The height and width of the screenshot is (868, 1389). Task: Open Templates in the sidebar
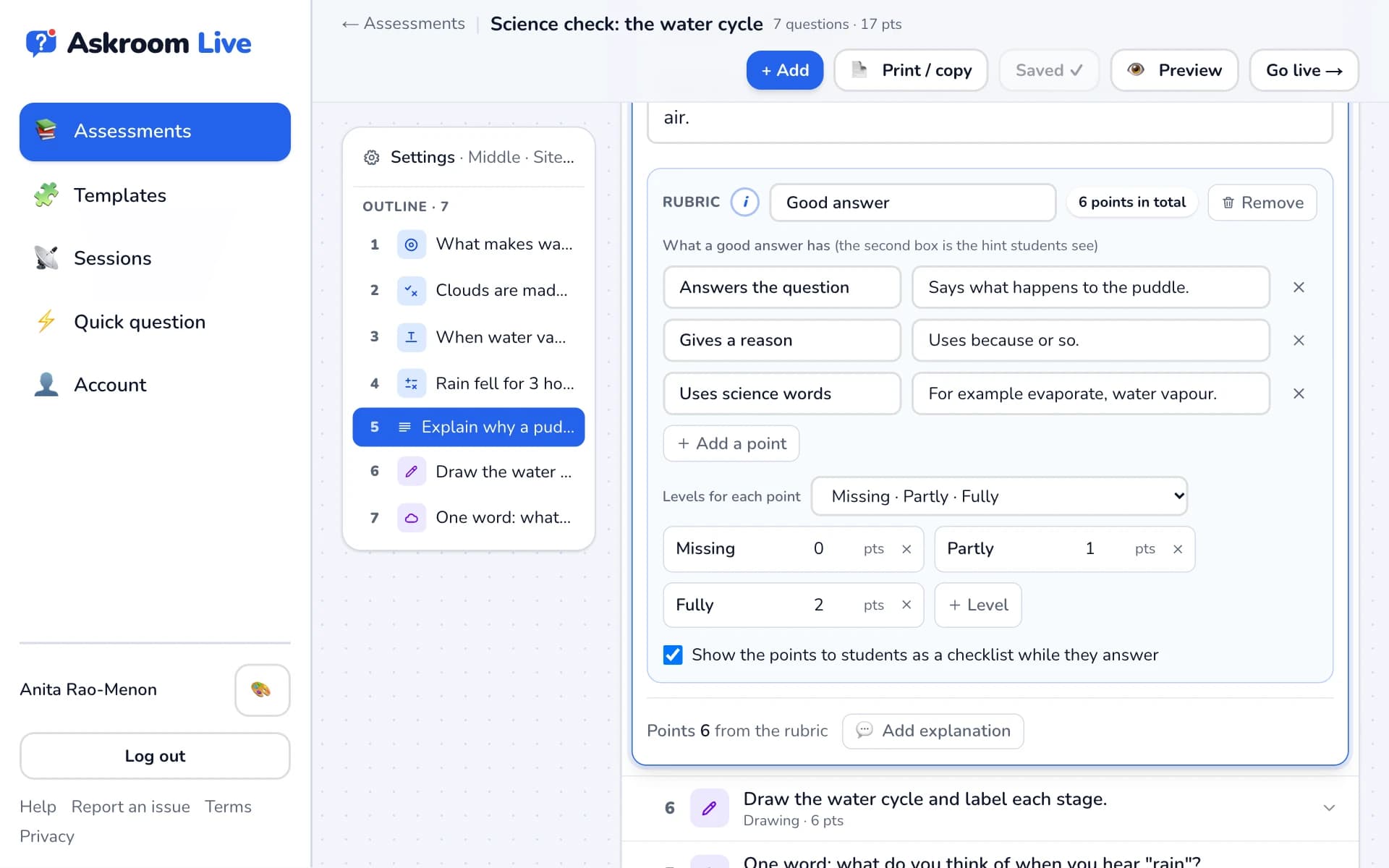click(155, 195)
